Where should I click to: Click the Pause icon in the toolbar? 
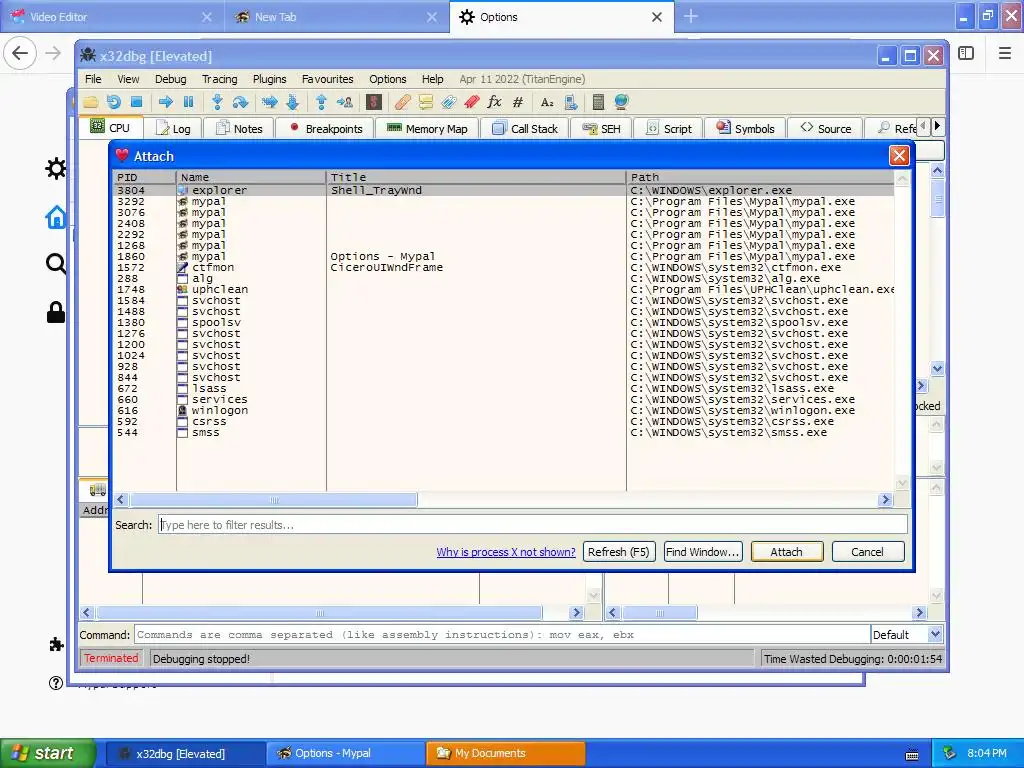[x=189, y=102]
